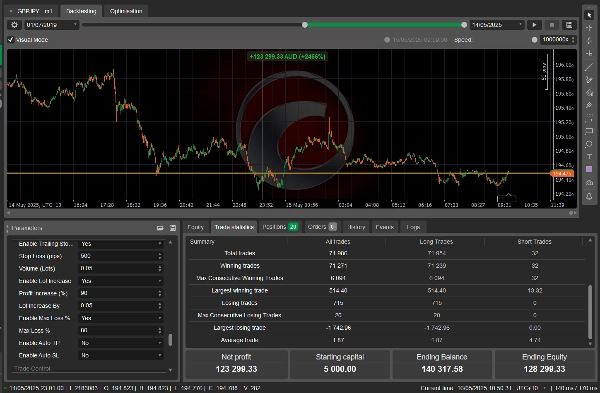Click backtest range slider start handle
This screenshot has height=393, width=600.
tap(305, 25)
